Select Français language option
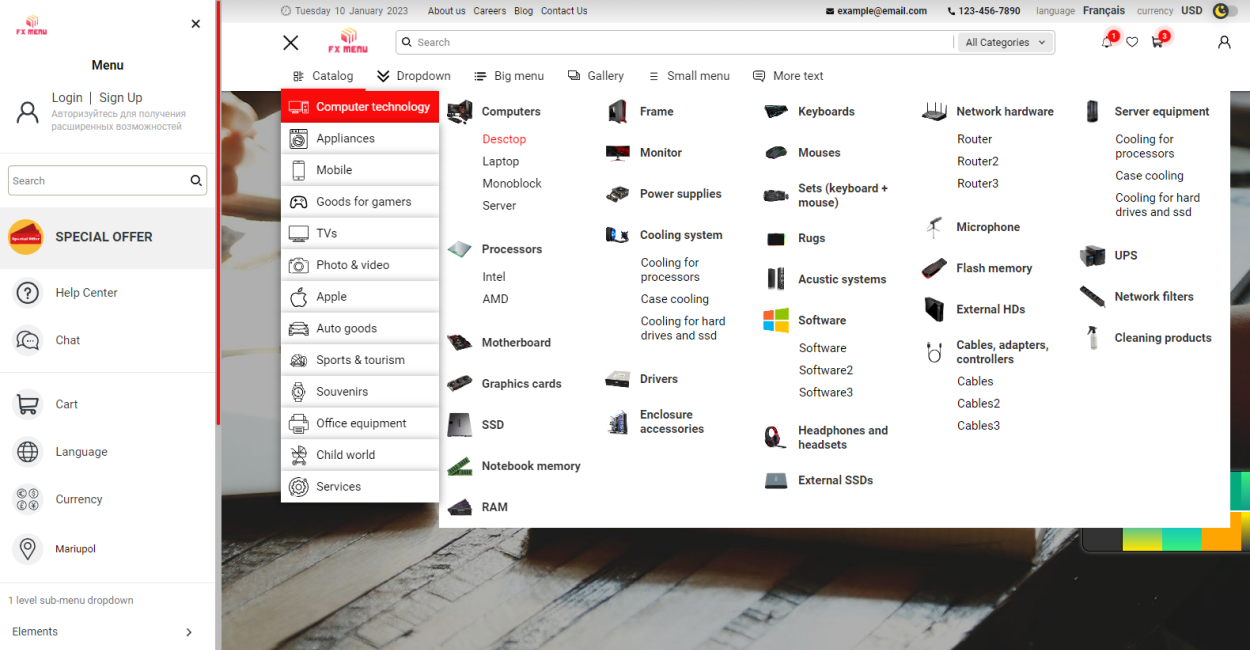1250x650 pixels. [1103, 11]
